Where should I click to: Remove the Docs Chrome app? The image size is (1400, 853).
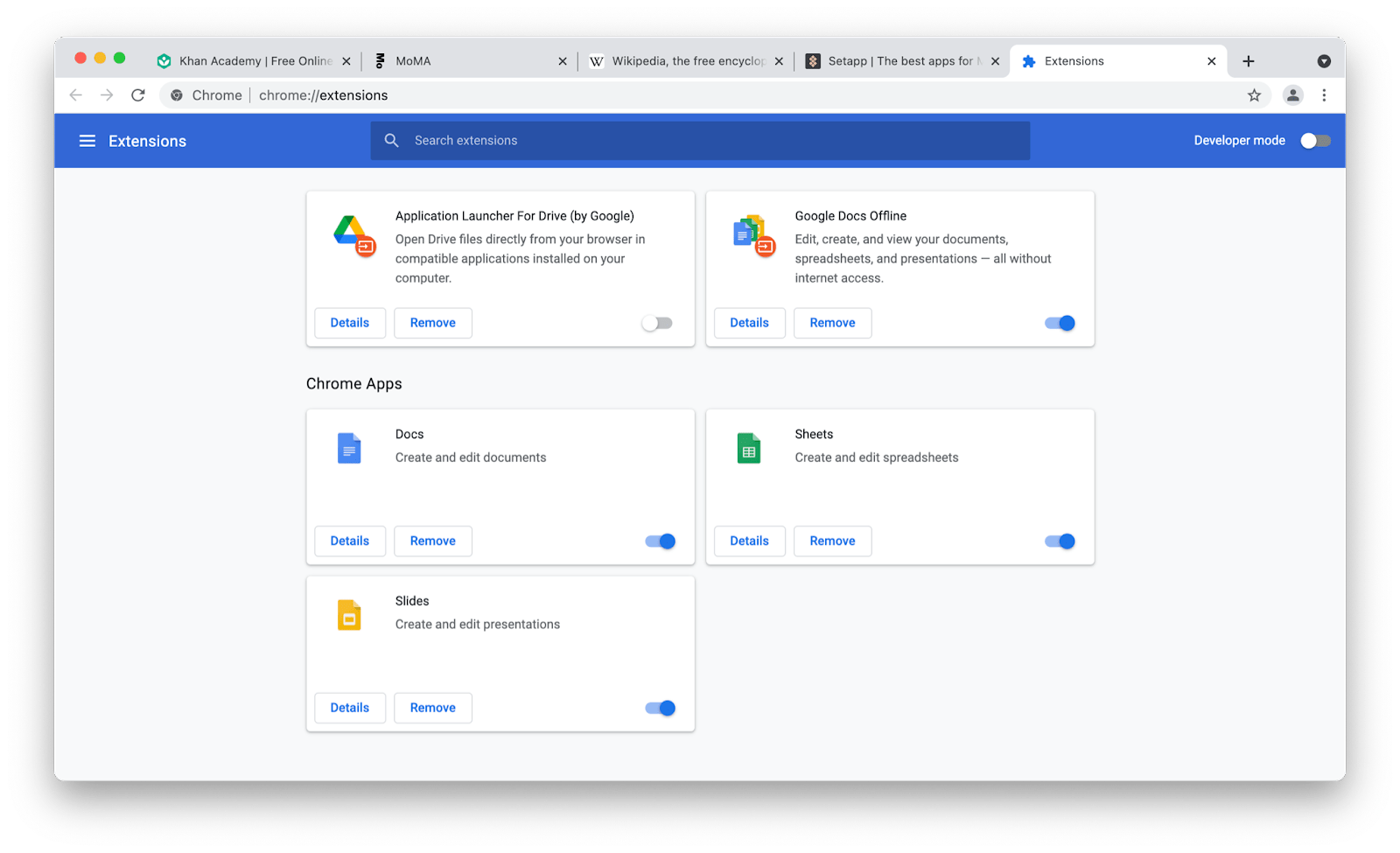point(432,541)
